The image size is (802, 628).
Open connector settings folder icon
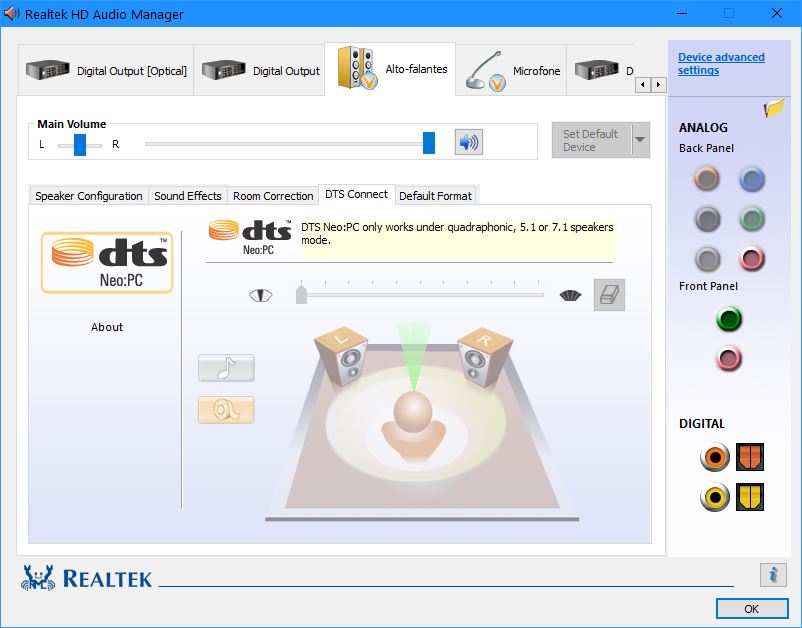pos(774,107)
